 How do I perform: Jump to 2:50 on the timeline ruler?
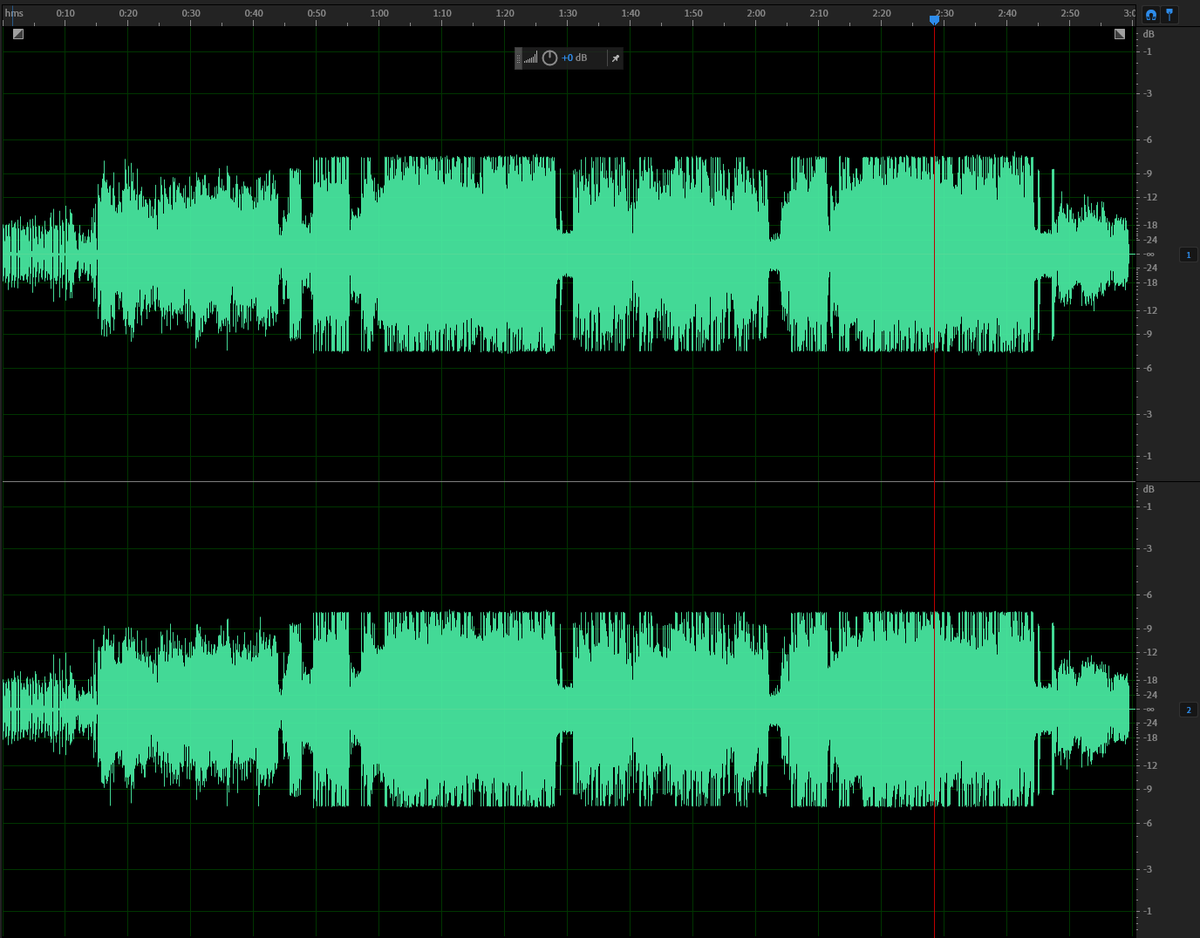1070,13
